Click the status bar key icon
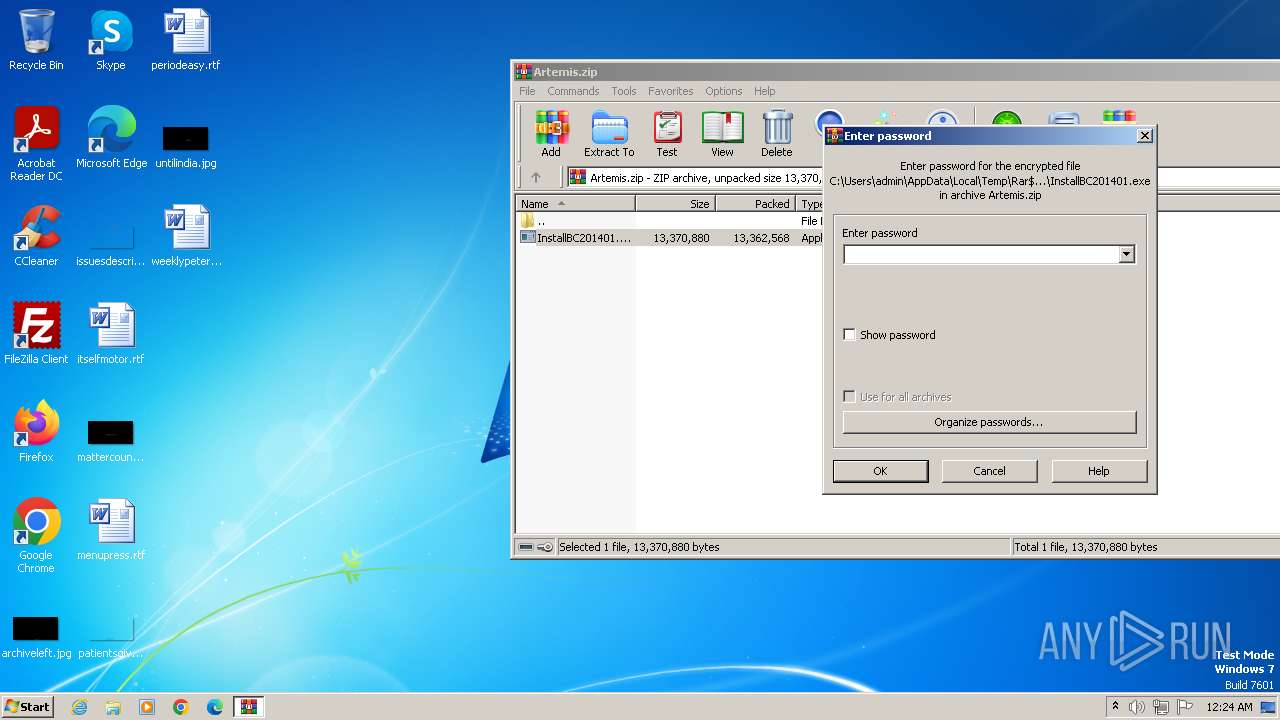The image size is (1280, 720). tap(545, 547)
